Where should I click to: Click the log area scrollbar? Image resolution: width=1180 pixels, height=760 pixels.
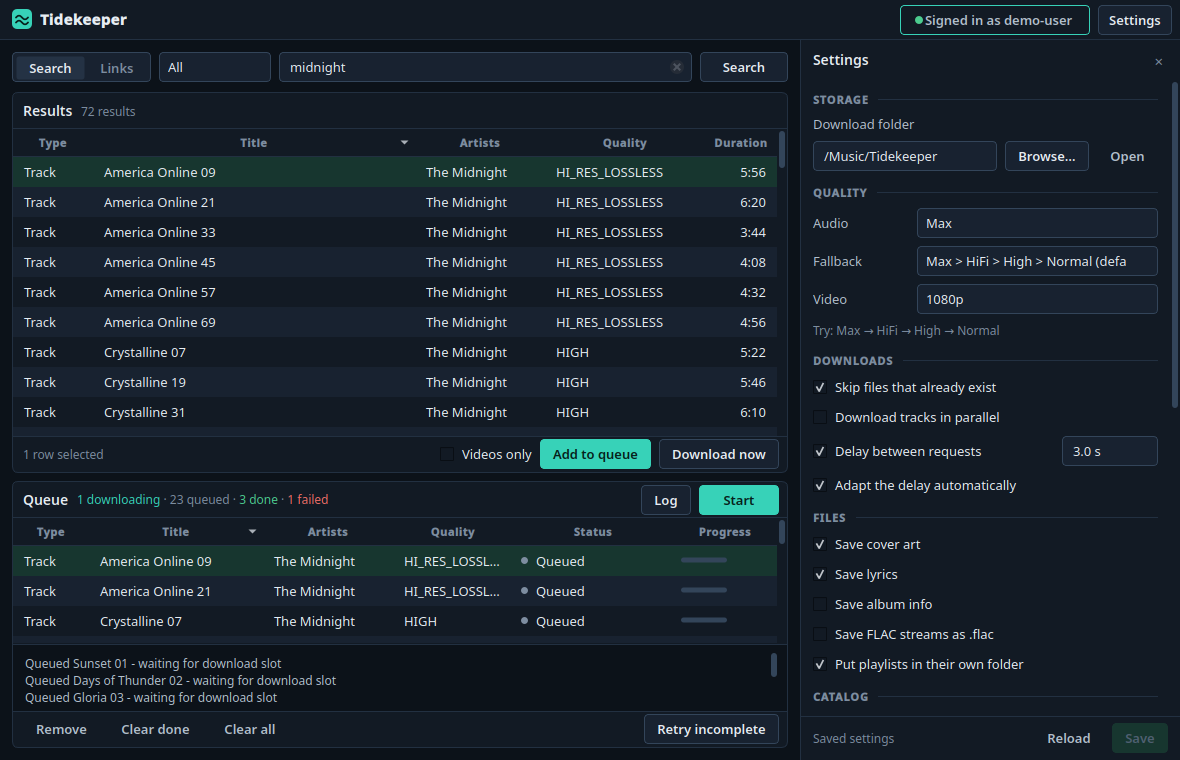[x=774, y=665]
